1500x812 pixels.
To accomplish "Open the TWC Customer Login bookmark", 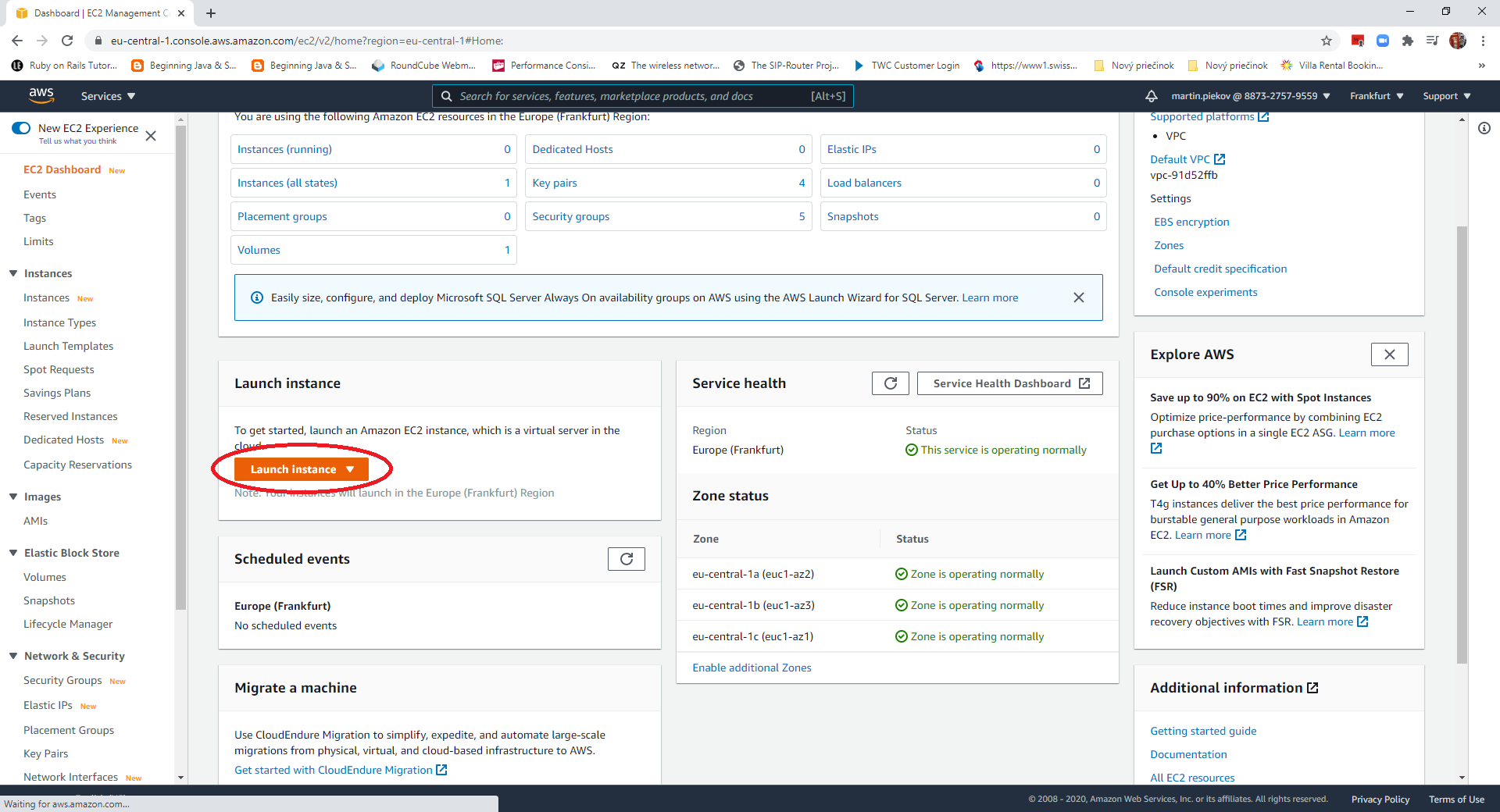I will point(906,66).
